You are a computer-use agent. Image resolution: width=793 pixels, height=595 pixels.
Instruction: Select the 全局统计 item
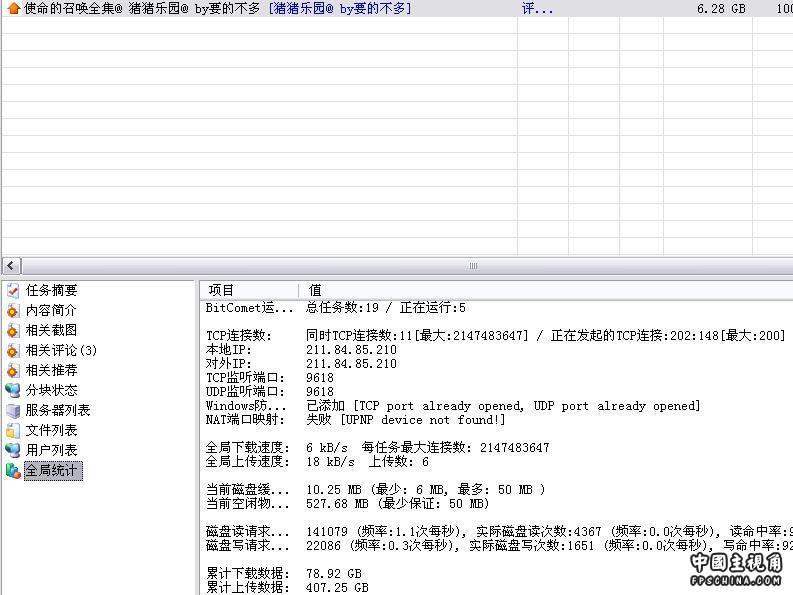point(53,471)
